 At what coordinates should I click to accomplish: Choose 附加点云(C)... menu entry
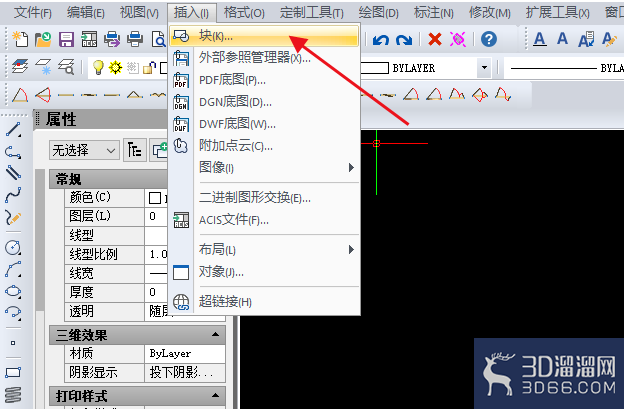pos(264,146)
